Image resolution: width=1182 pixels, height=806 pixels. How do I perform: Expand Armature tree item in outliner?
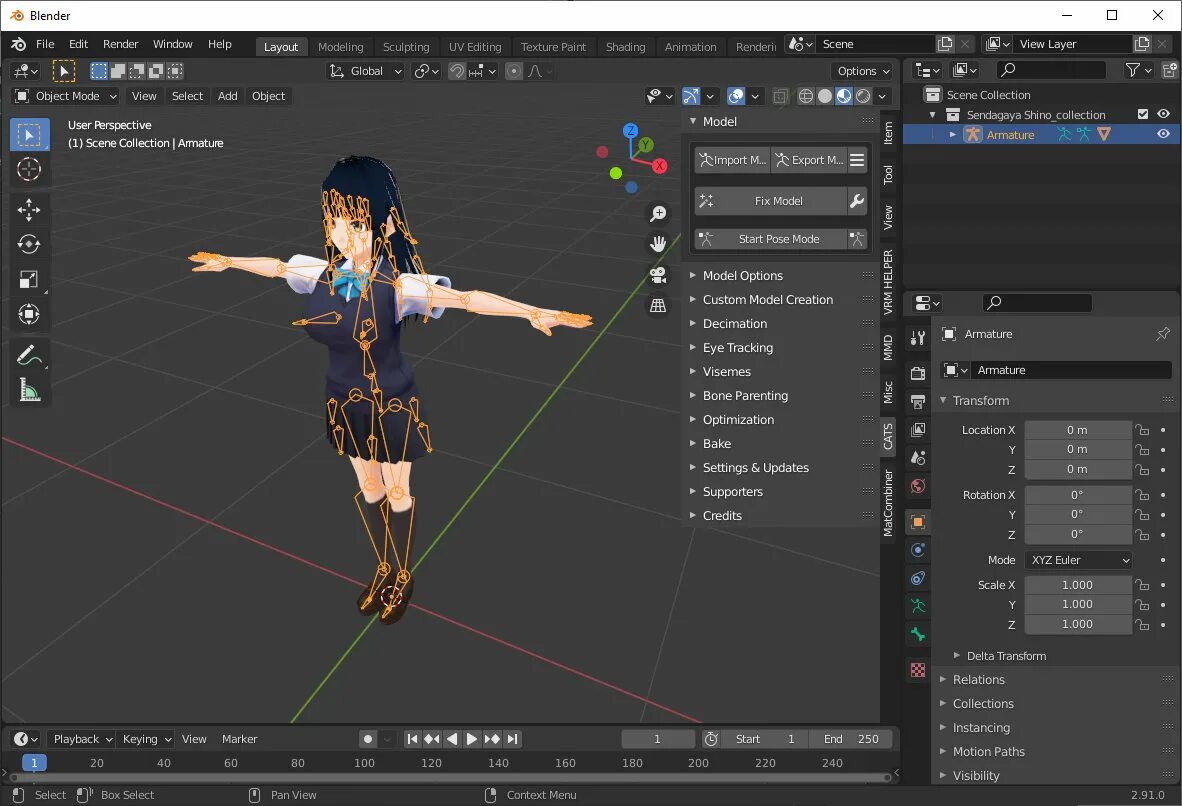(953, 134)
